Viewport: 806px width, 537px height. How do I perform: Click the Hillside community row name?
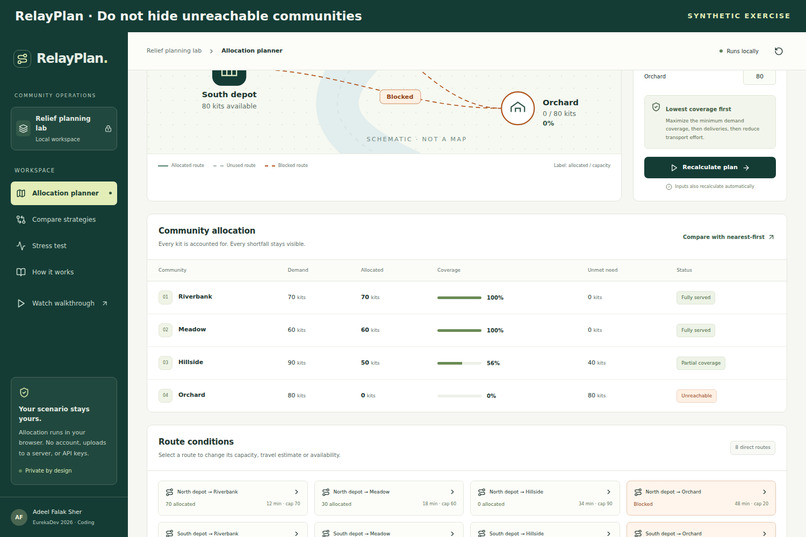pos(191,362)
